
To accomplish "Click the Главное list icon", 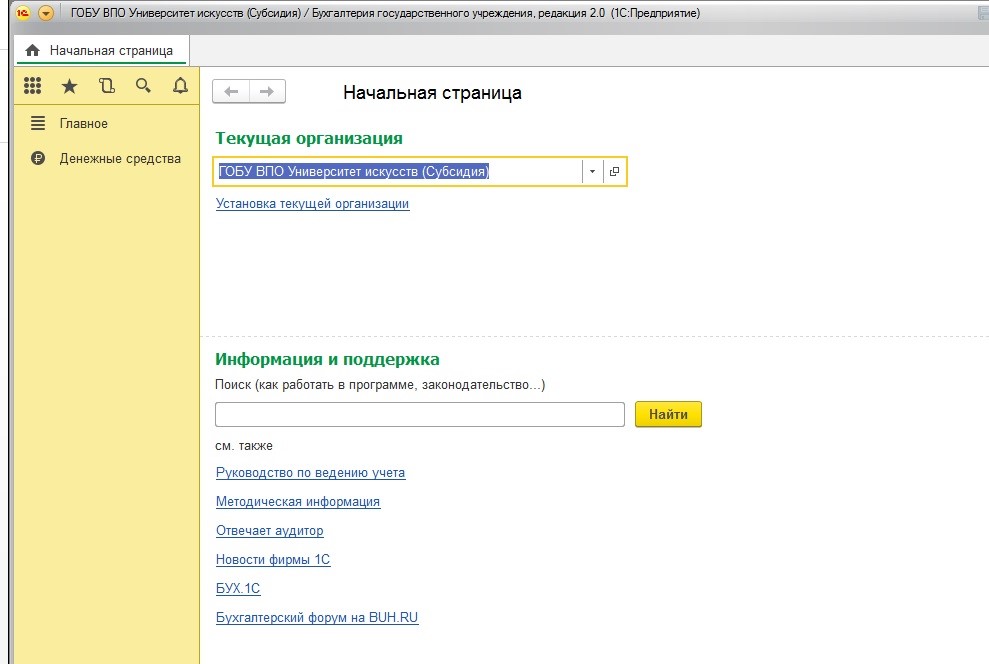I will pyautogui.click(x=38, y=123).
